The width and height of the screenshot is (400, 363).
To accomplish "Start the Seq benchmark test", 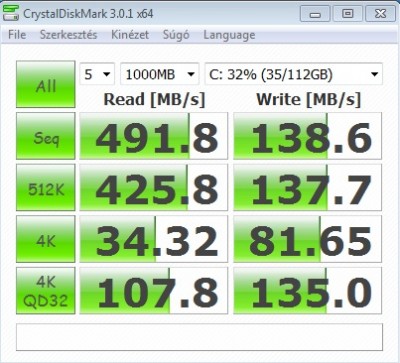I will pyautogui.click(x=46, y=136).
